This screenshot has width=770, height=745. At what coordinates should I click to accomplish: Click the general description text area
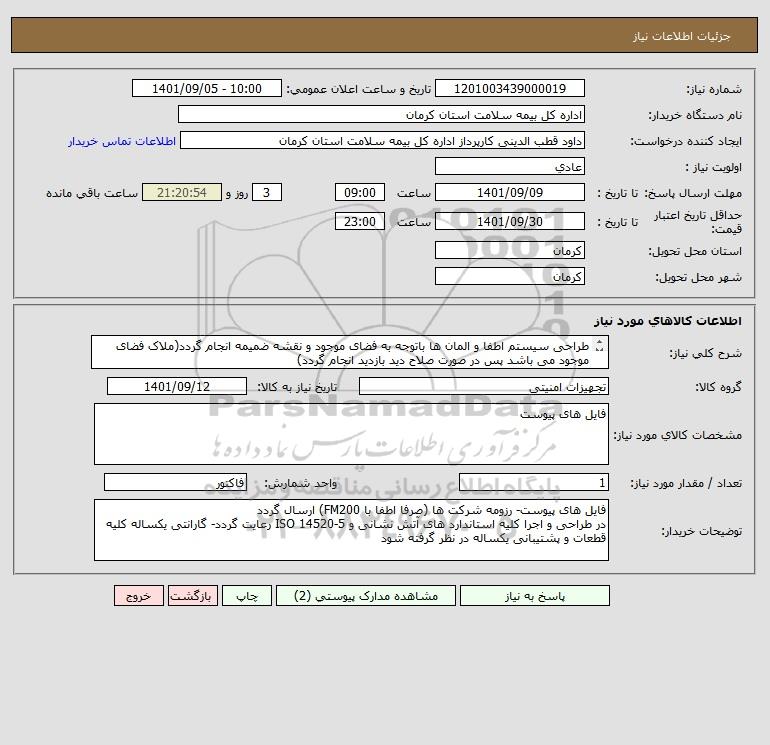pyautogui.click(x=350, y=353)
